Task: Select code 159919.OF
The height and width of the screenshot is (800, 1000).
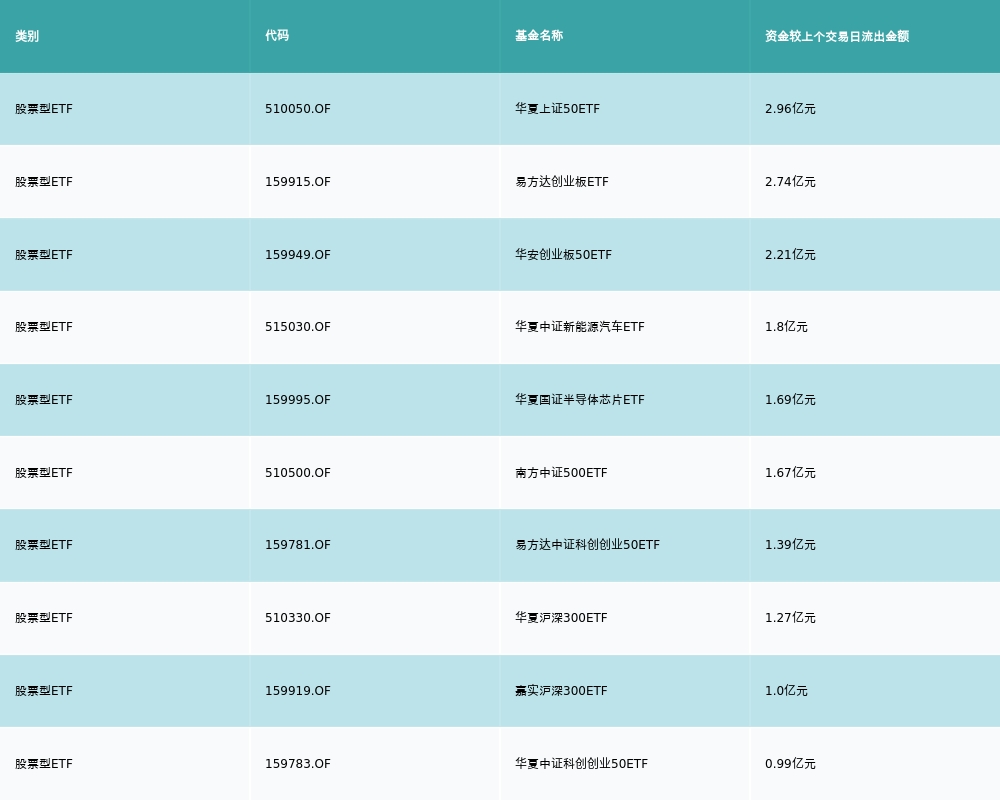Action: (298, 691)
